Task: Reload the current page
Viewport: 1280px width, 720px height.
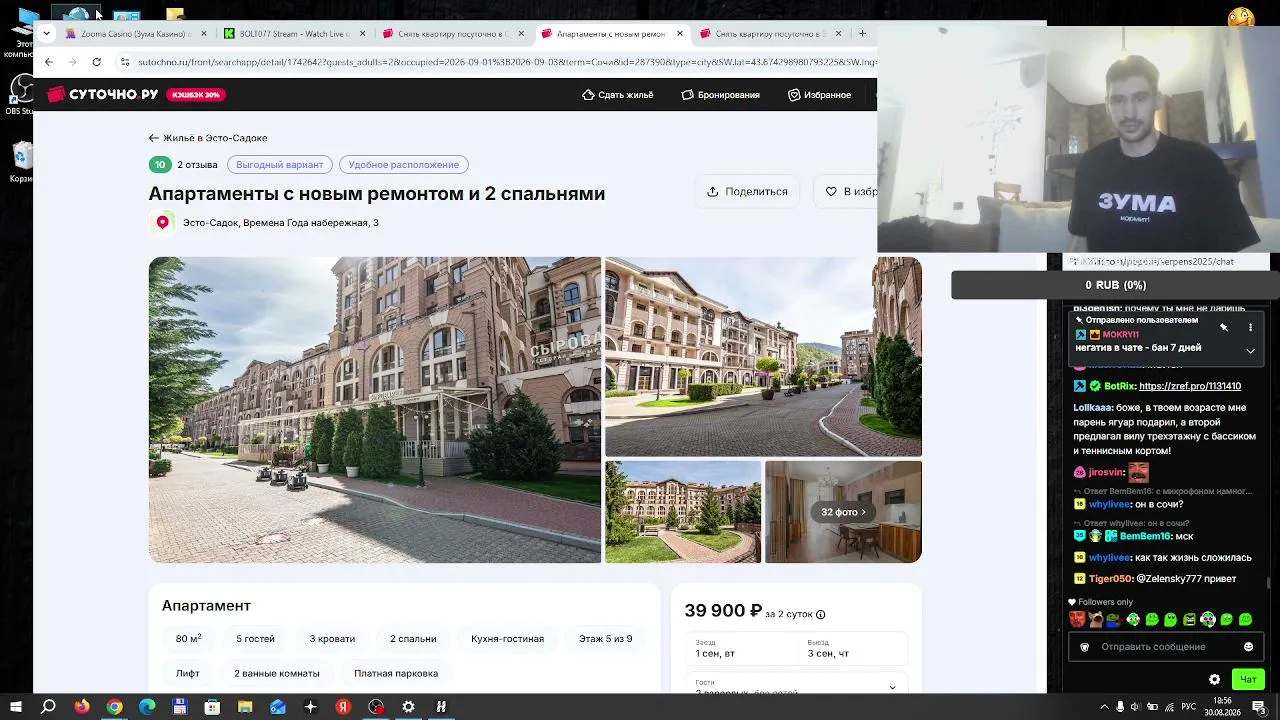Action: [96, 62]
